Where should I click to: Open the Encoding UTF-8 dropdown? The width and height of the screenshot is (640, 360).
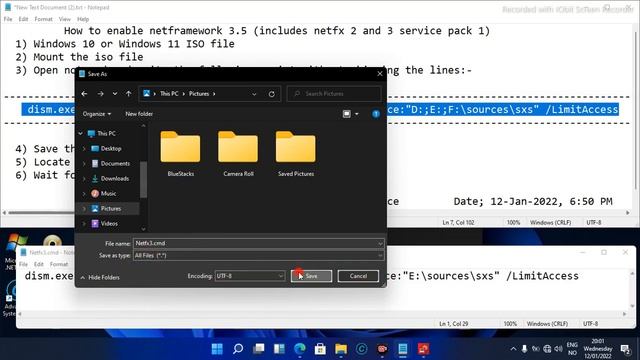pos(250,276)
